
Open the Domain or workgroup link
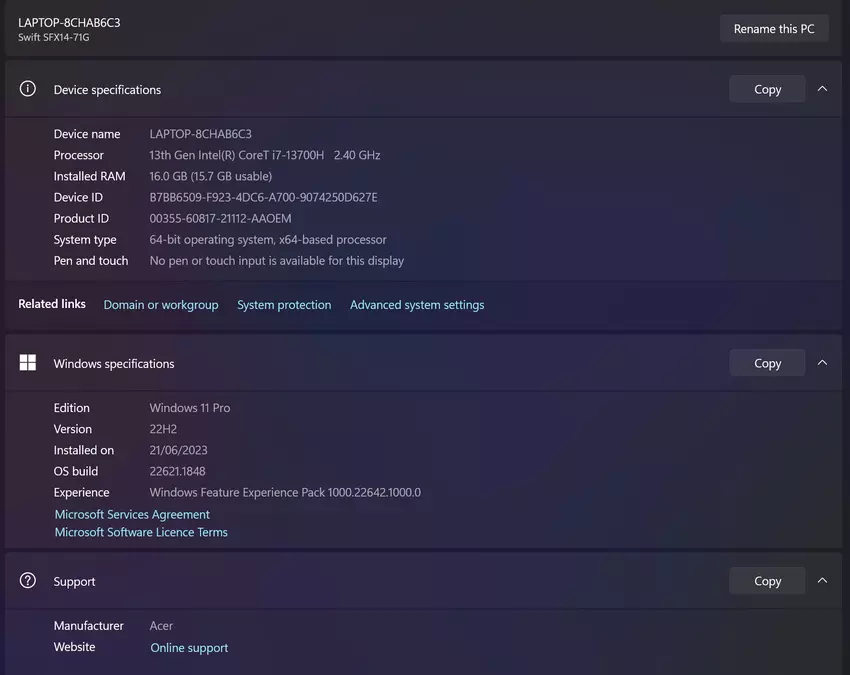pyautogui.click(x=161, y=305)
